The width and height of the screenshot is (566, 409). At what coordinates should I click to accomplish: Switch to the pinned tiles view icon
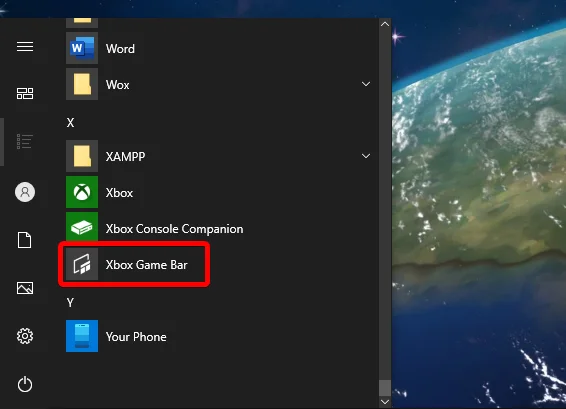(25, 93)
